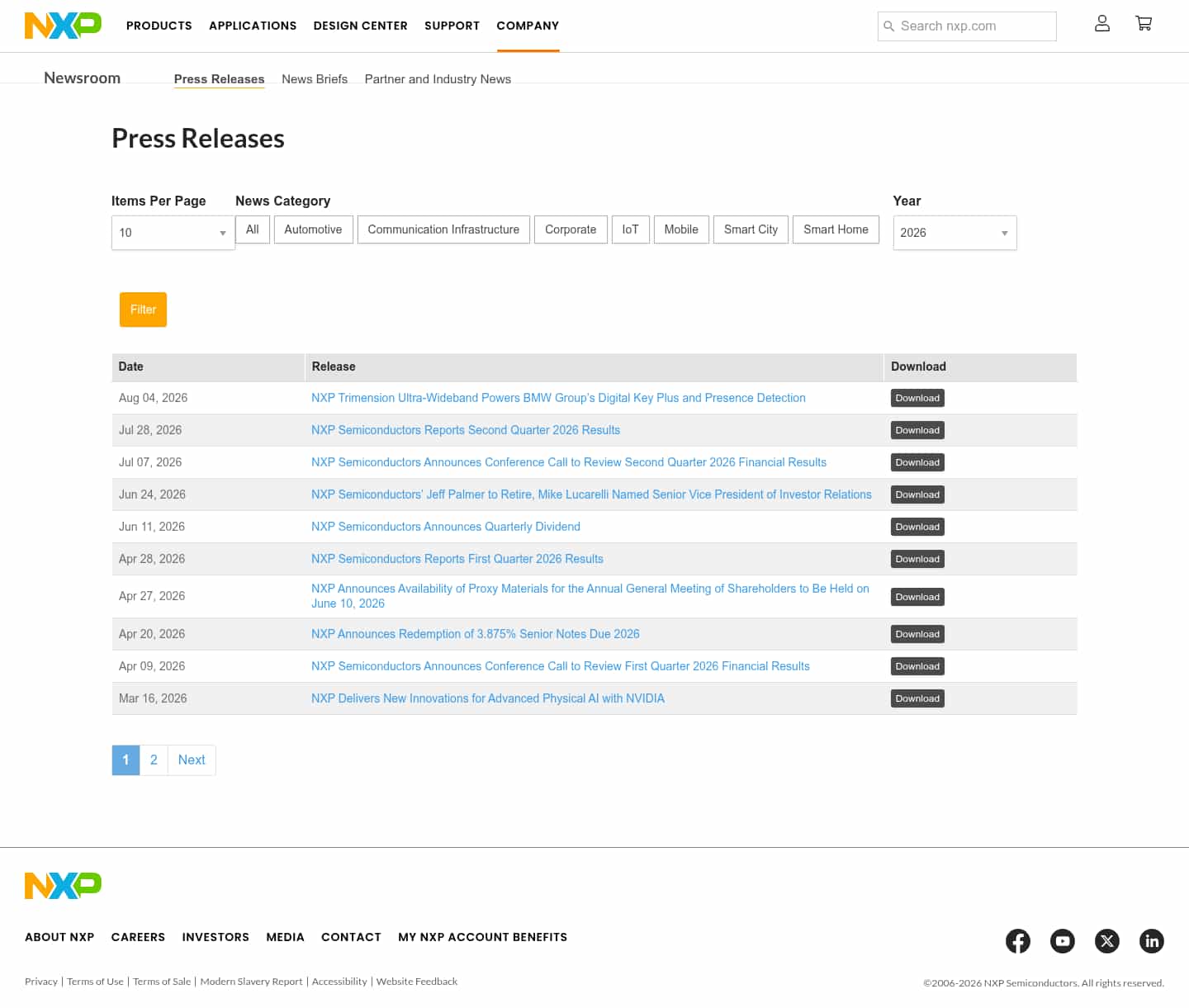The width and height of the screenshot is (1189, 1008).
Task: Click the NXP logo in the header
Action: [x=63, y=26]
